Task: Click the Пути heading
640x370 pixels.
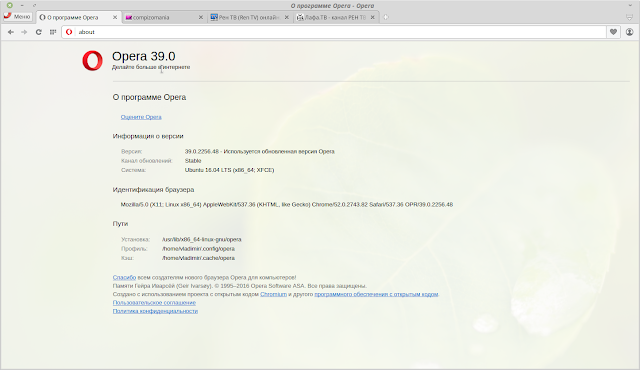Action: (120, 224)
